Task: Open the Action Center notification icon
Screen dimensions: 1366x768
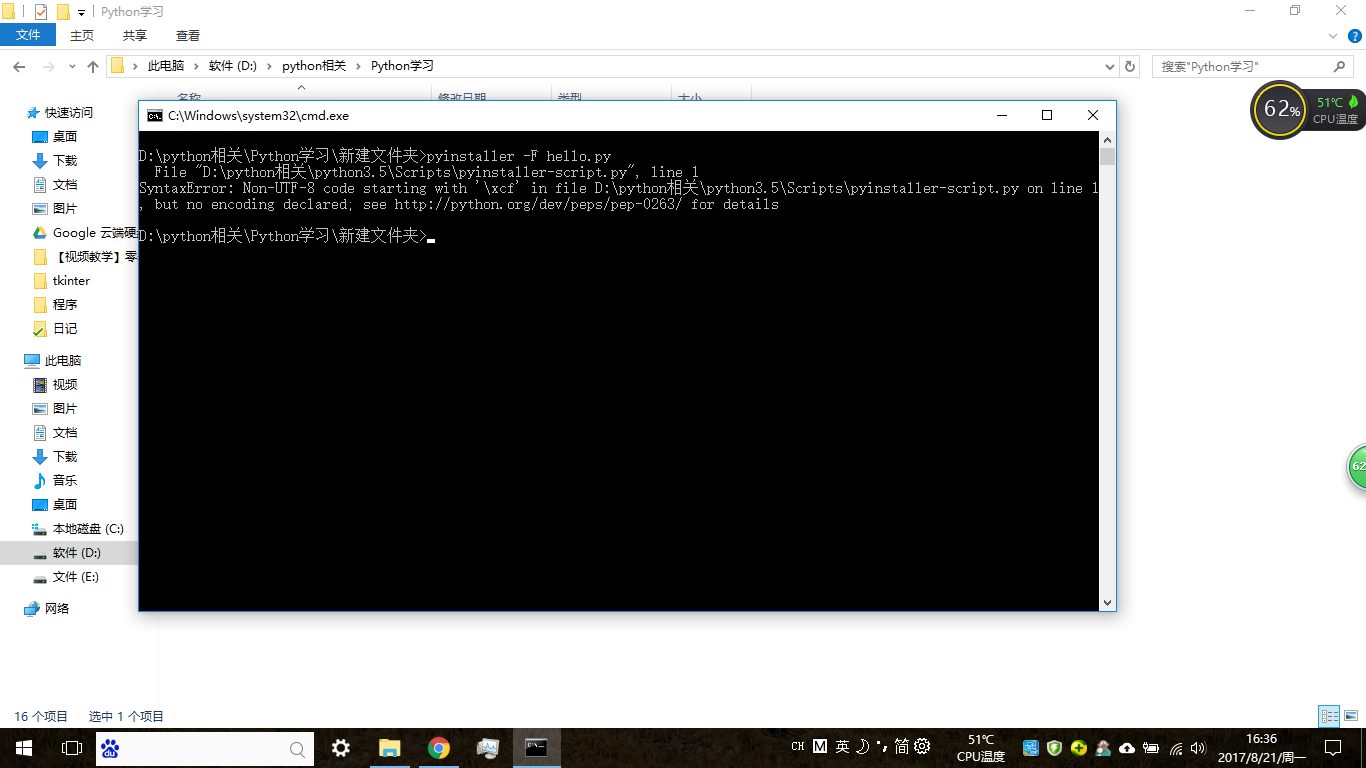Action: [1333, 748]
